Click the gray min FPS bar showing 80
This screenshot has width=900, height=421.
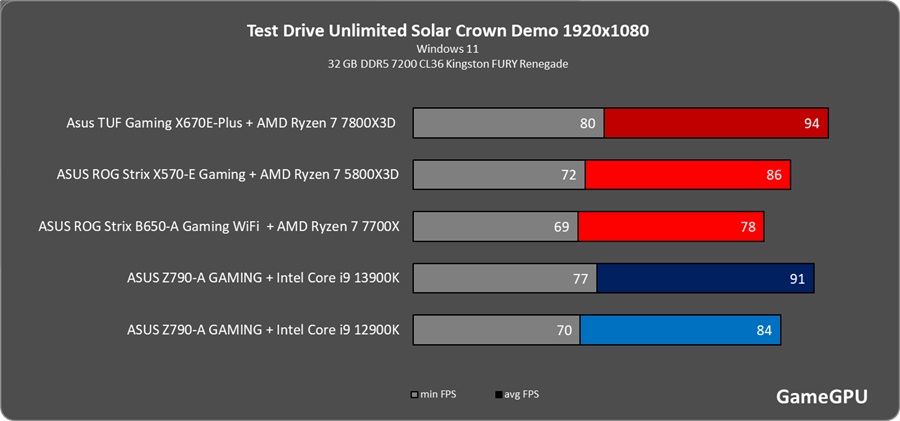(x=509, y=123)
